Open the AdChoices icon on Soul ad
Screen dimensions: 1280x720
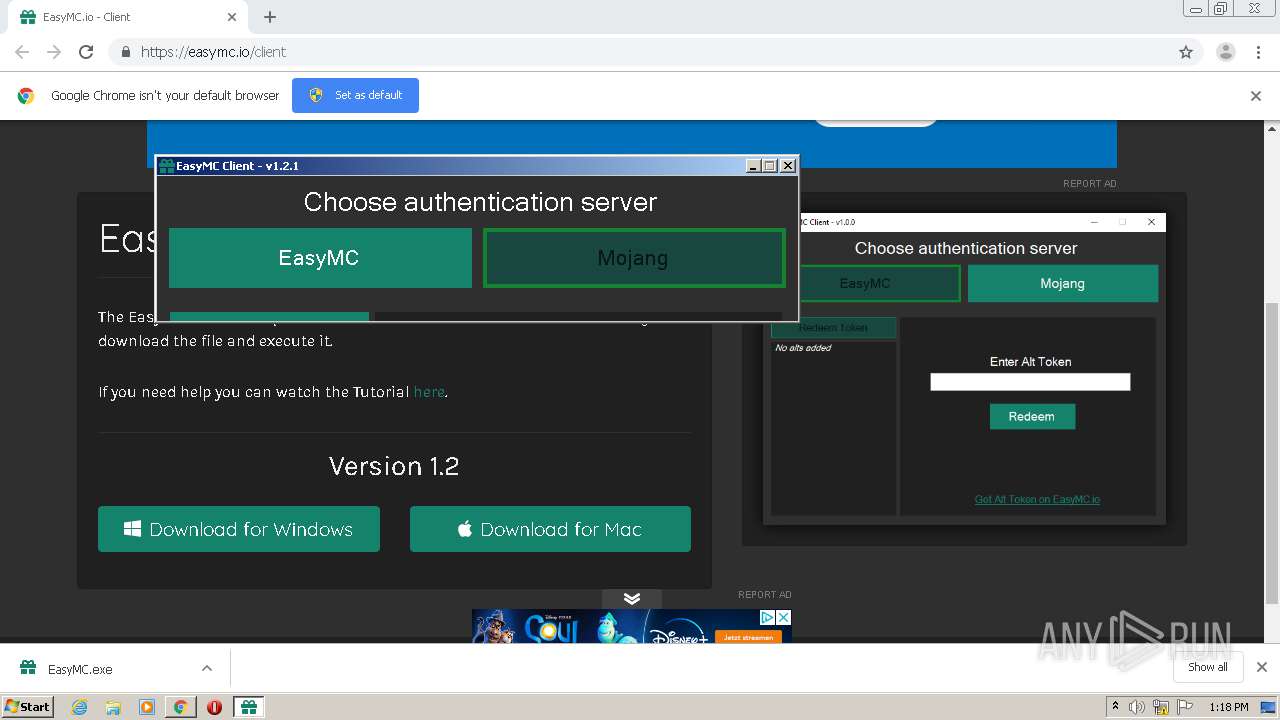[768, 618]
